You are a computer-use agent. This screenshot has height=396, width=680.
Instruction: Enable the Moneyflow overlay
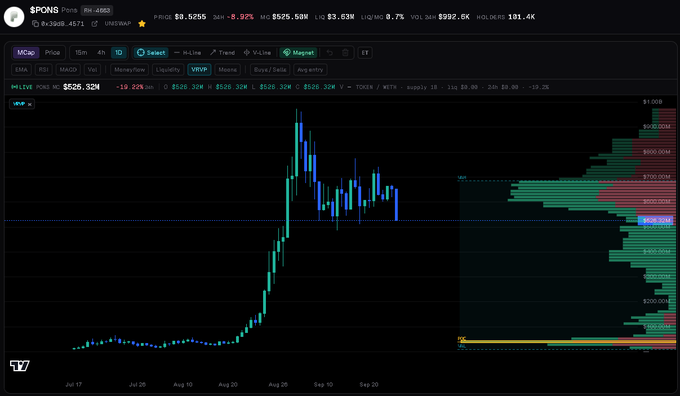[129, 69]
